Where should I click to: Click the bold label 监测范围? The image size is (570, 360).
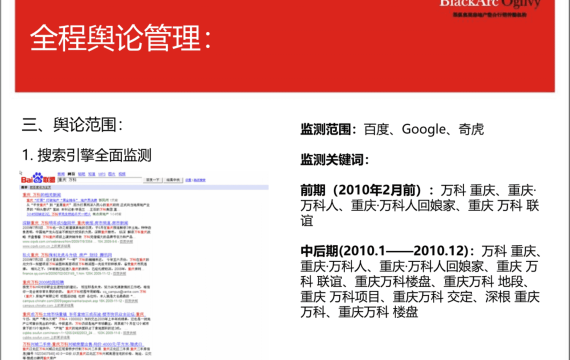tap(328, 129)
